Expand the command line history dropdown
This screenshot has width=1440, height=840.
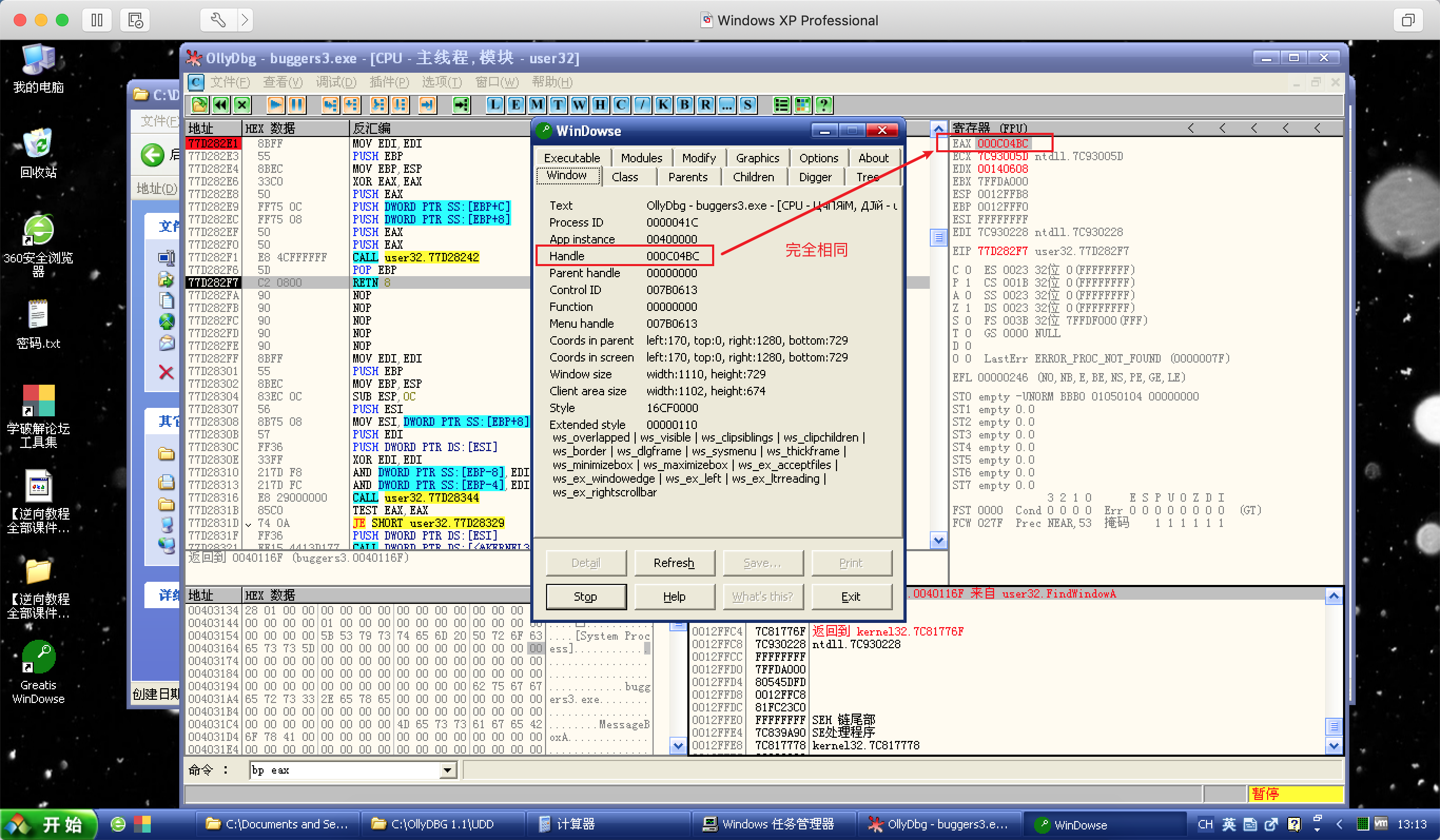click(447, 770)
